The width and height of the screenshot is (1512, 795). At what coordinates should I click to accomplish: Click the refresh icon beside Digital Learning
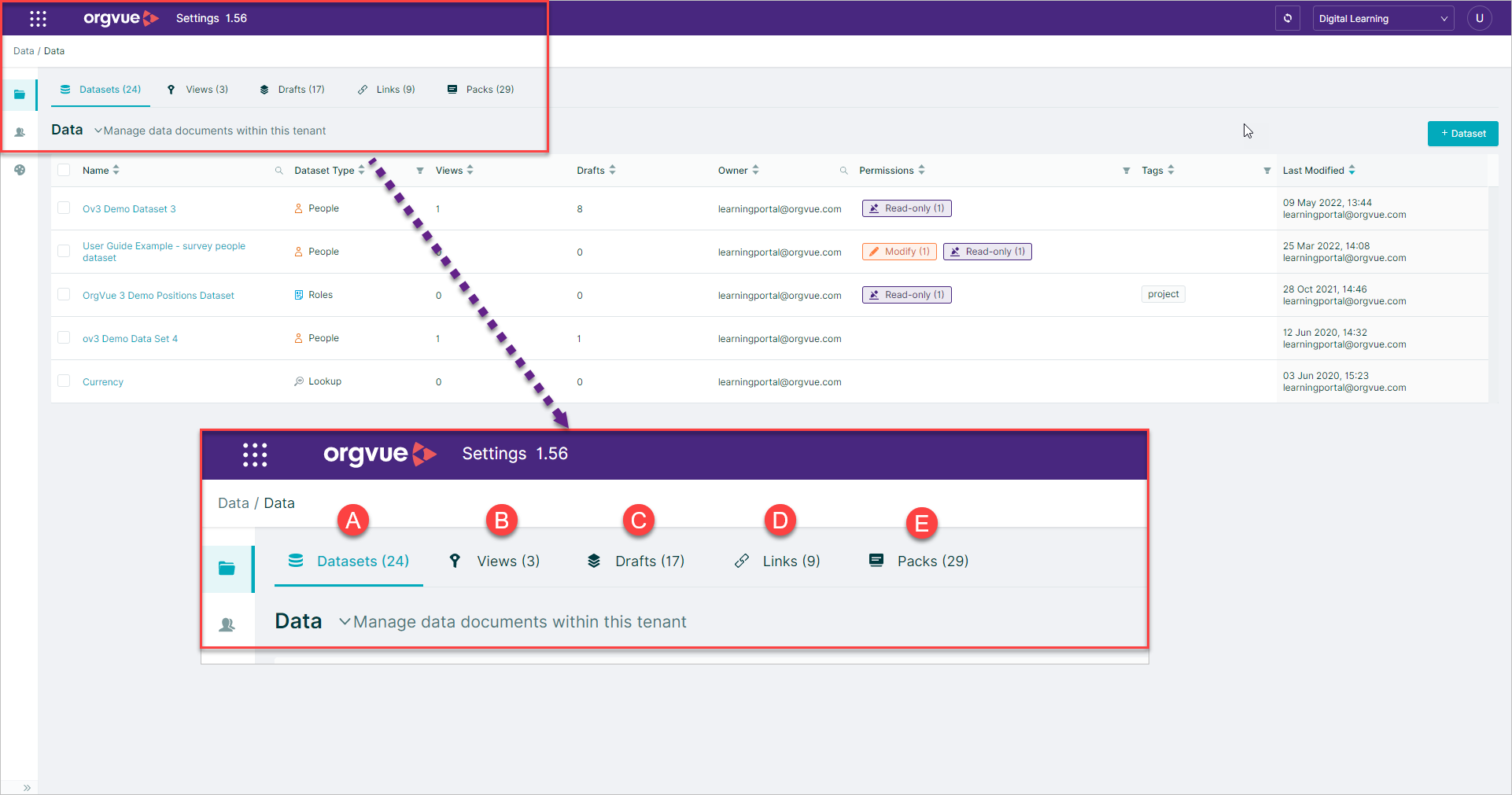tap(1288, 18)
